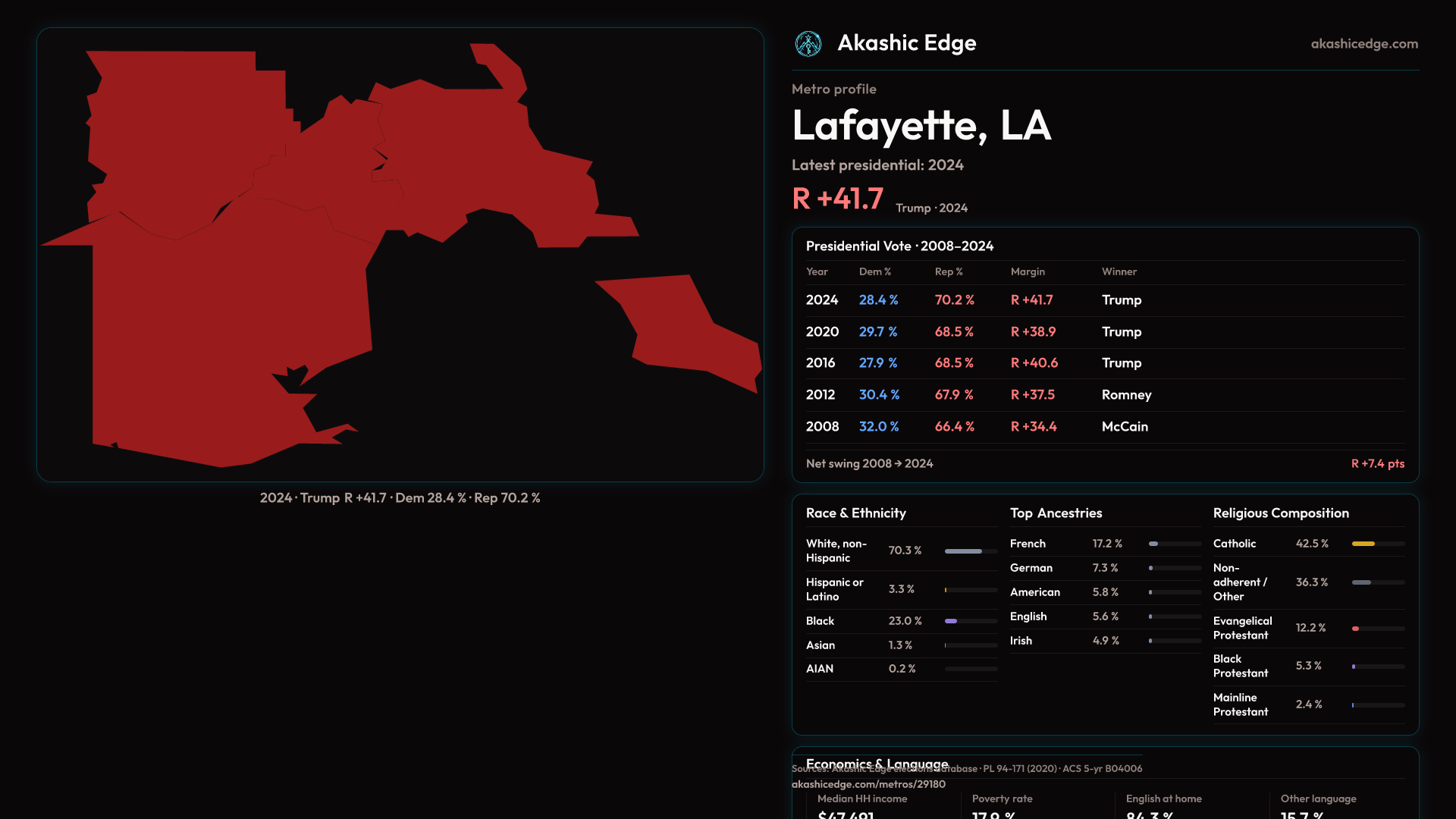This screenshot has height=819, width=1456.
Task: Click the White, non-Hispanic percentage bar
Action: click(x=963, y=551)
